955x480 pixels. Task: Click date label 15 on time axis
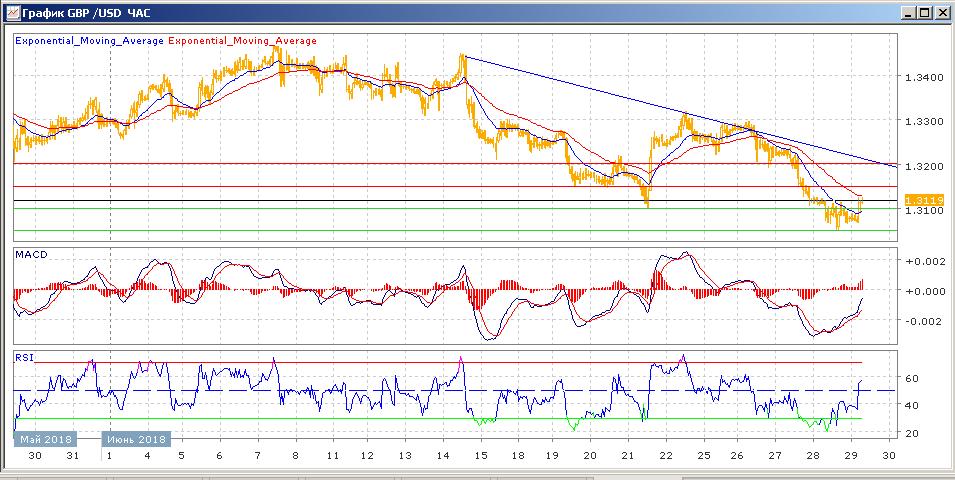click(480, 456)
